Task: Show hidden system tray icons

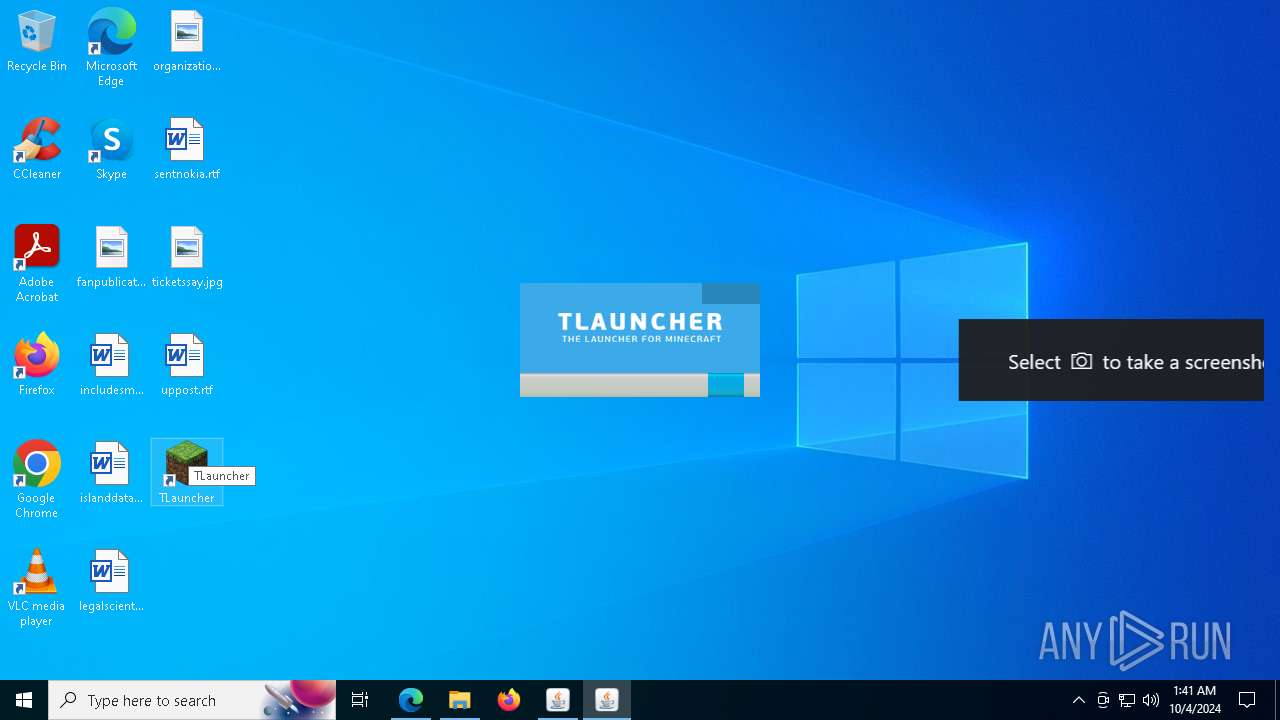Action: coord(1079,700)
